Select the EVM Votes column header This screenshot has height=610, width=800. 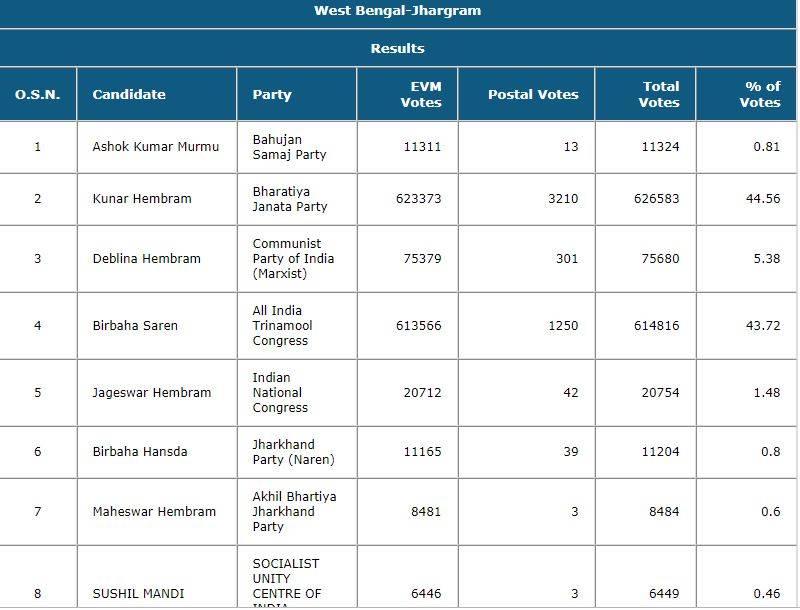[x=420, y=95]
